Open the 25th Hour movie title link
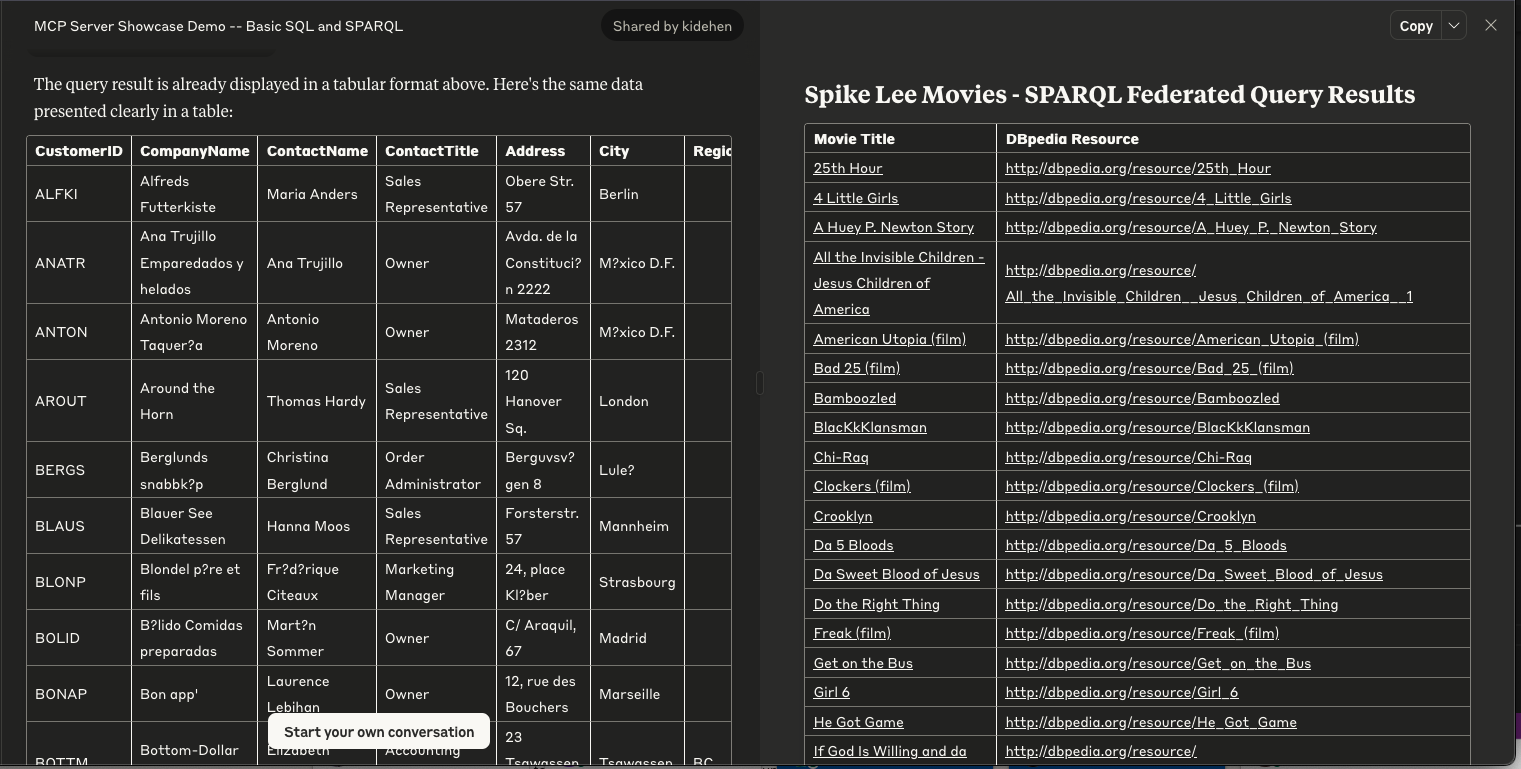 (848, 168)
